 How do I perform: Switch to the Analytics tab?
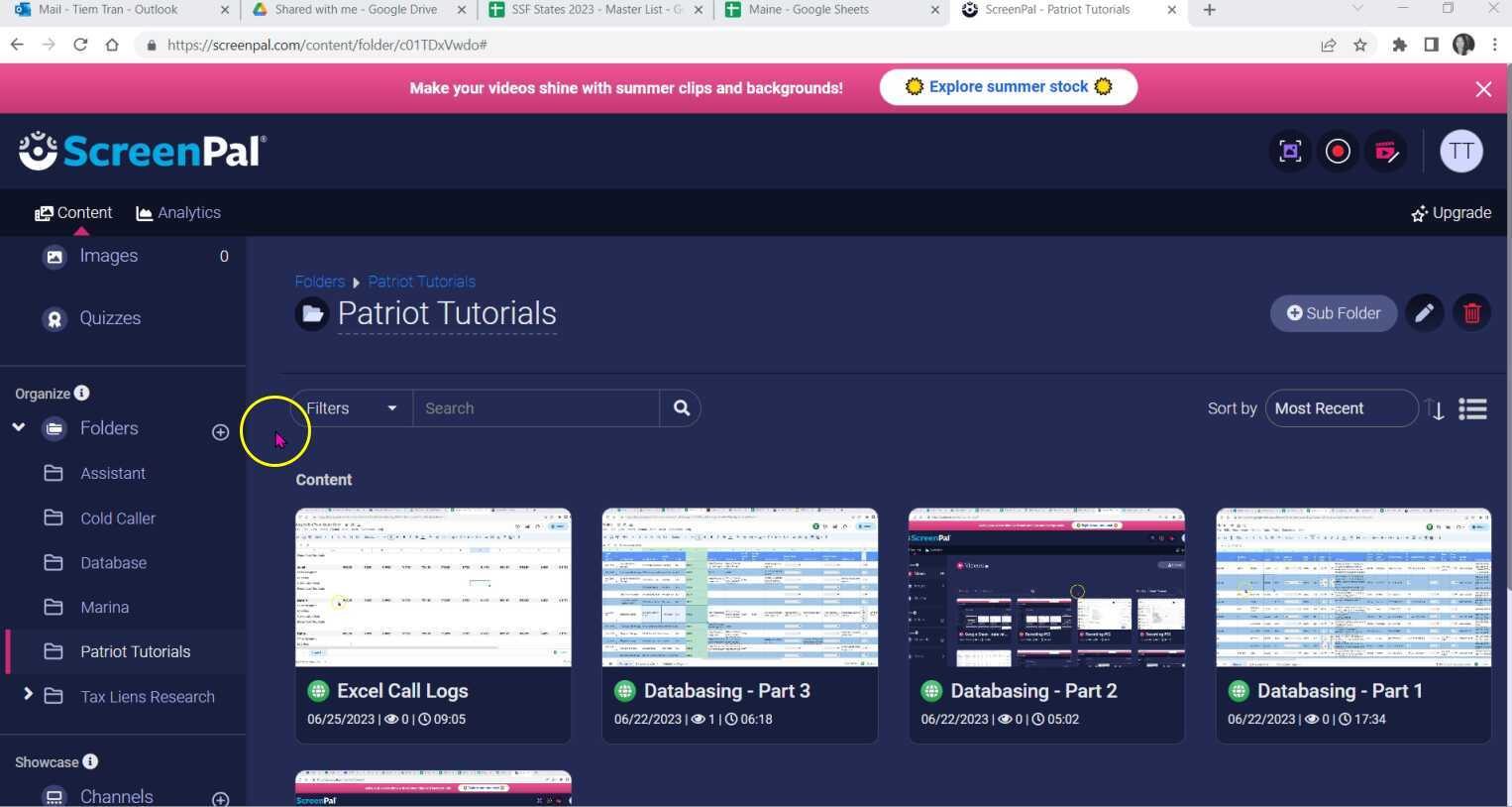[x=178, y=213]
